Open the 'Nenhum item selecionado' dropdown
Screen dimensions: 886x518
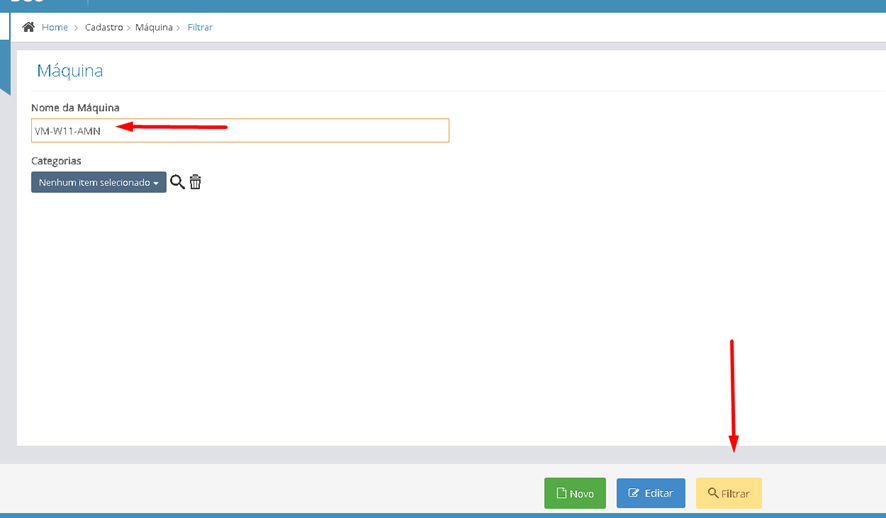tap(98, 182)
